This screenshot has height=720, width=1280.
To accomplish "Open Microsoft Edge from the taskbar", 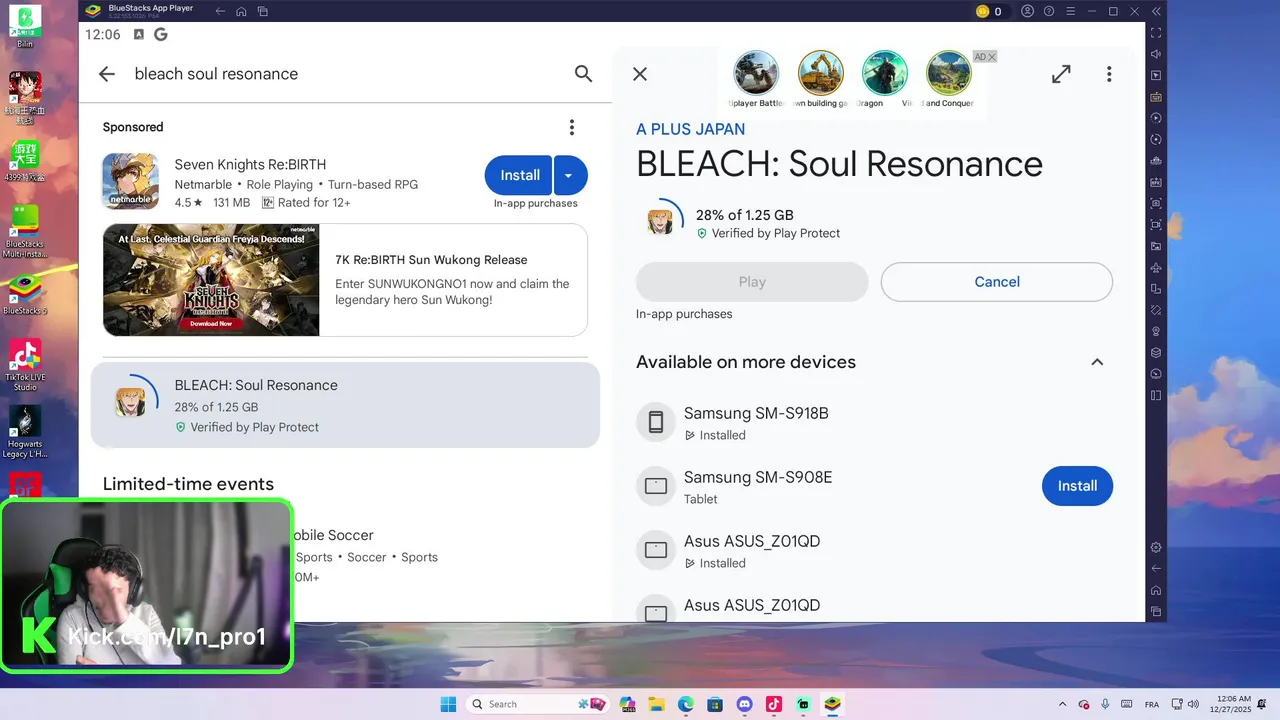I will pos(686,704).
